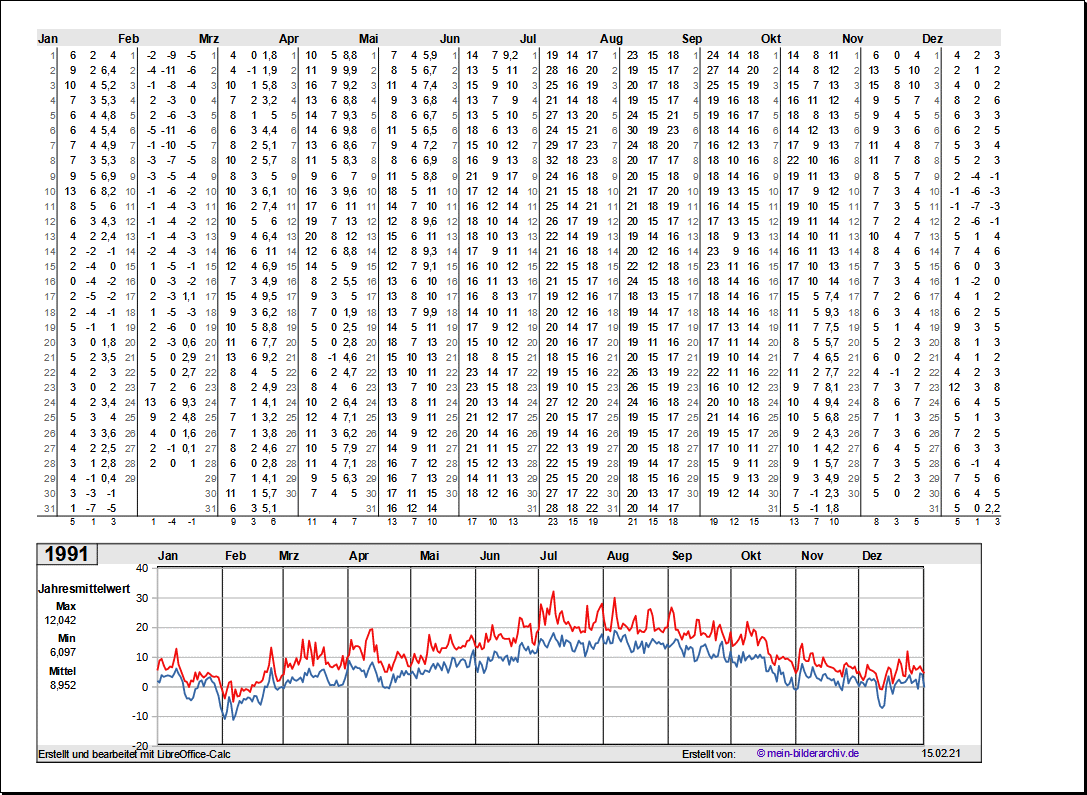Click the Jun header above the table
Screen dimensions: 1087x795
pyautogui.click(x=450, y=38)
